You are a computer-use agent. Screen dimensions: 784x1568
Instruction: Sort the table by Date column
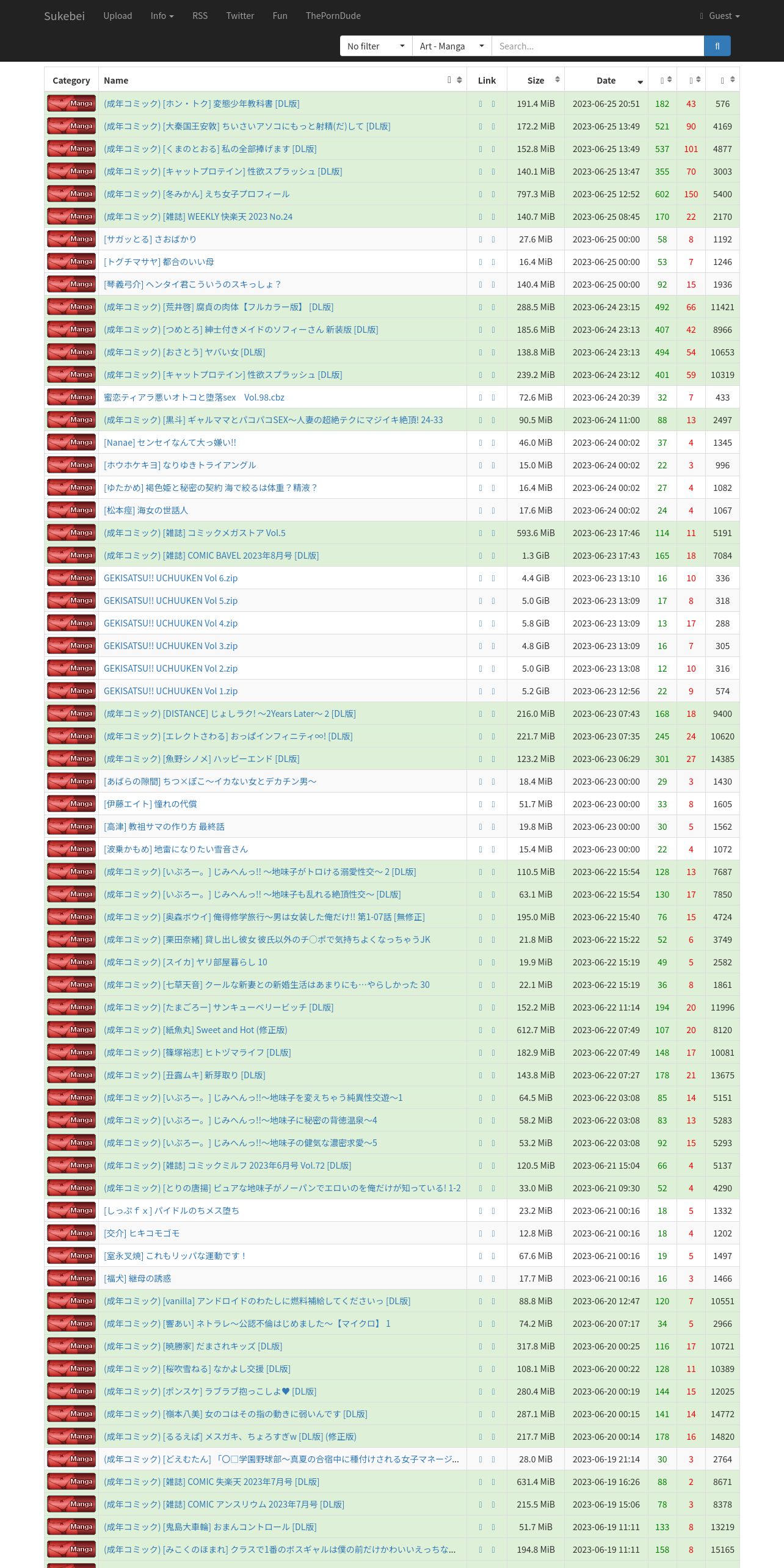[606, 80]
